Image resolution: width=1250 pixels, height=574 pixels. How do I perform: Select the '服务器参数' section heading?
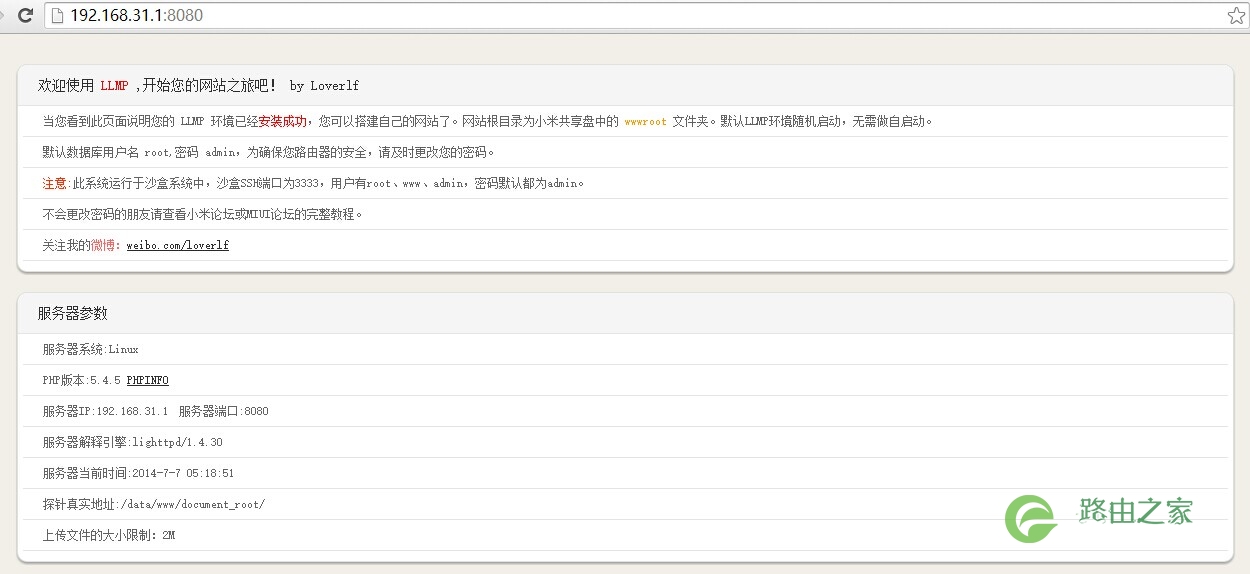coord(72,314)
